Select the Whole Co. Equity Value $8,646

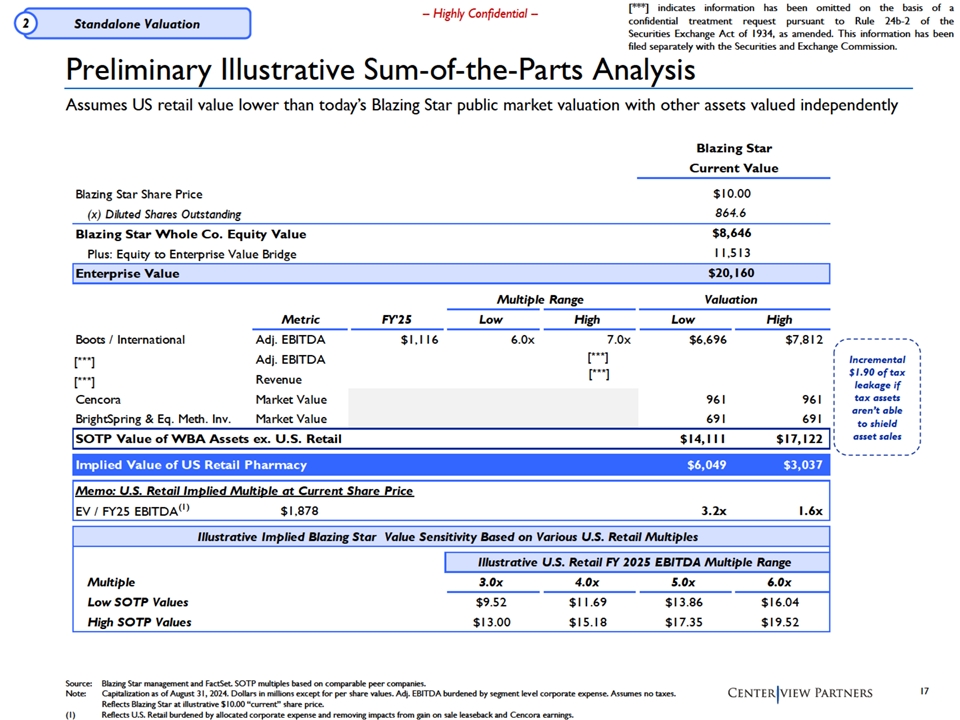tap(732, 233)
